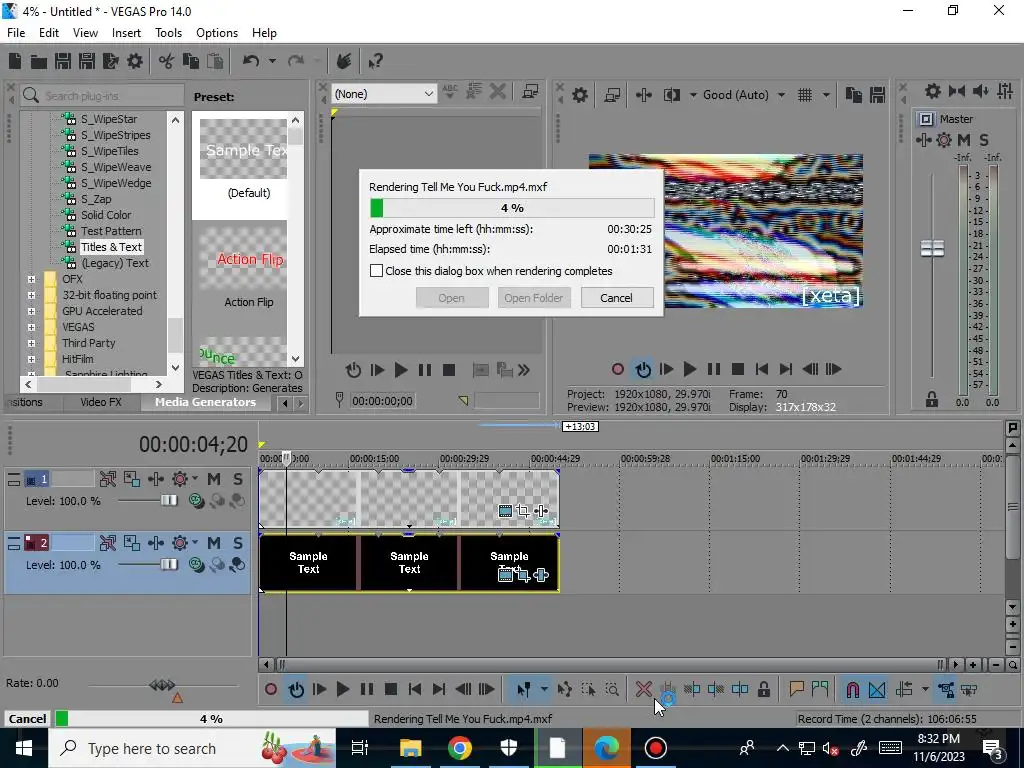Image resolution: width=1024 pixels, height=768 pixels.
Task: Solo Track 2 with S button
Action: (238, 543)
